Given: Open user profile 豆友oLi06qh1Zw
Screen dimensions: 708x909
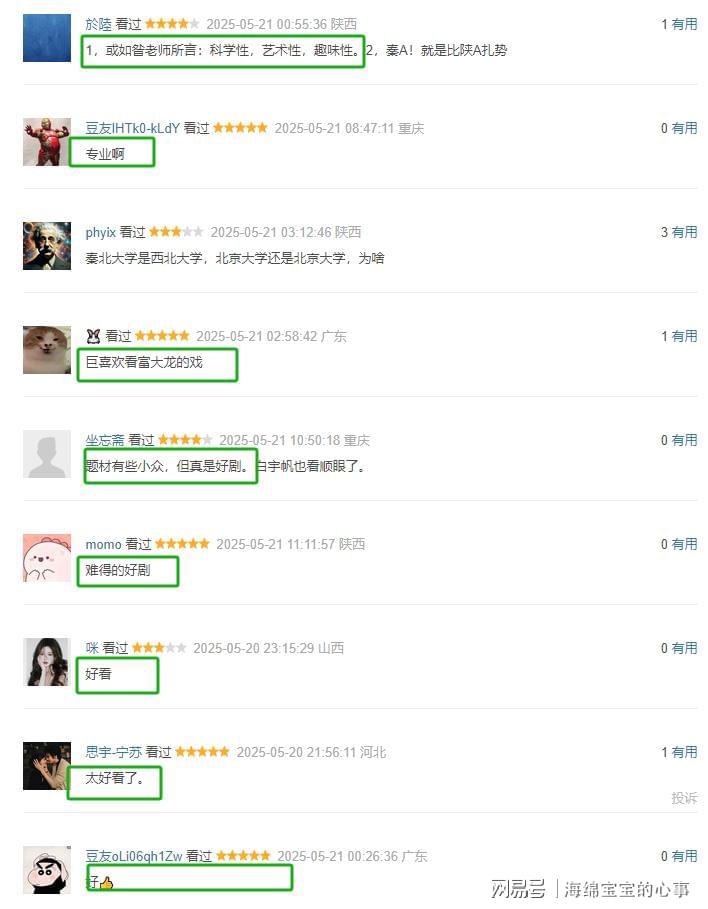Looking at the screenshot, I should click(x=133, y=856).
